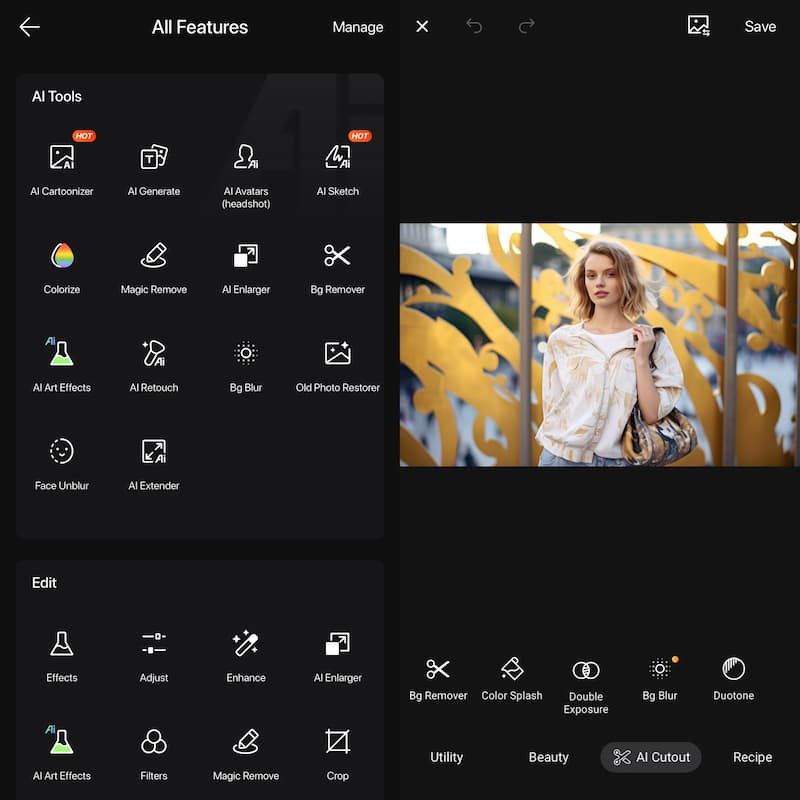Choose the Duotone tool
This screenshot has height=800, width=800.
click(x=734, y=680)
